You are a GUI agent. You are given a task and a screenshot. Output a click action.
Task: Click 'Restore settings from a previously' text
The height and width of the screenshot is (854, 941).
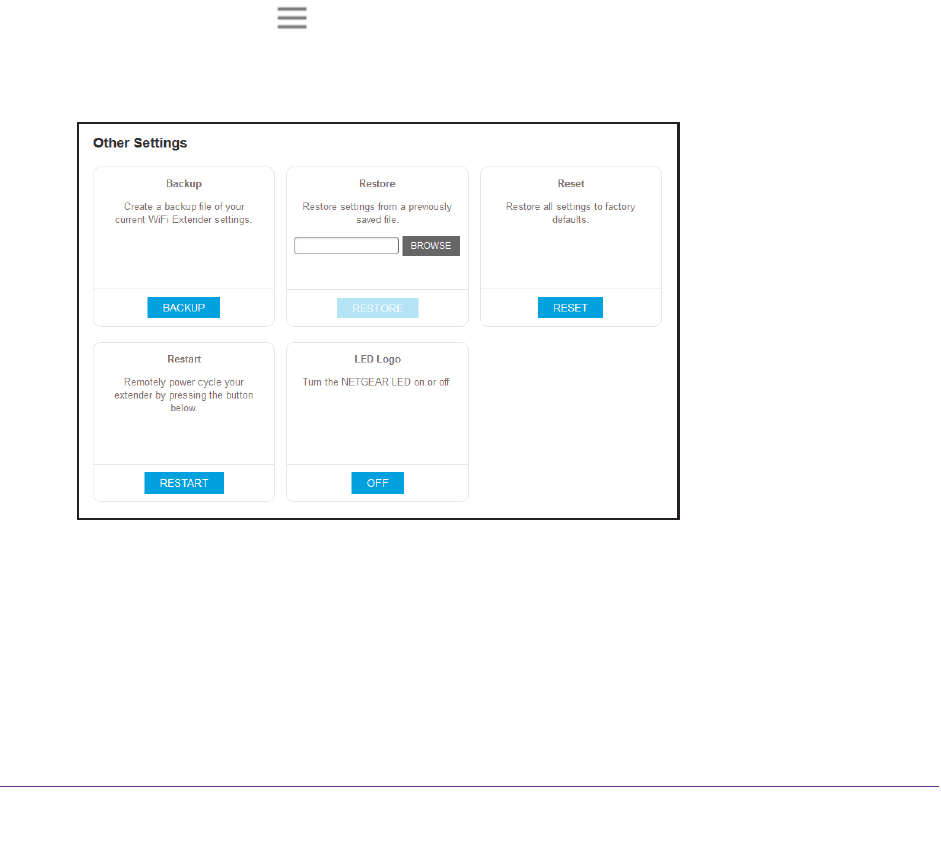pyautogui.click(x=377, y=206)
